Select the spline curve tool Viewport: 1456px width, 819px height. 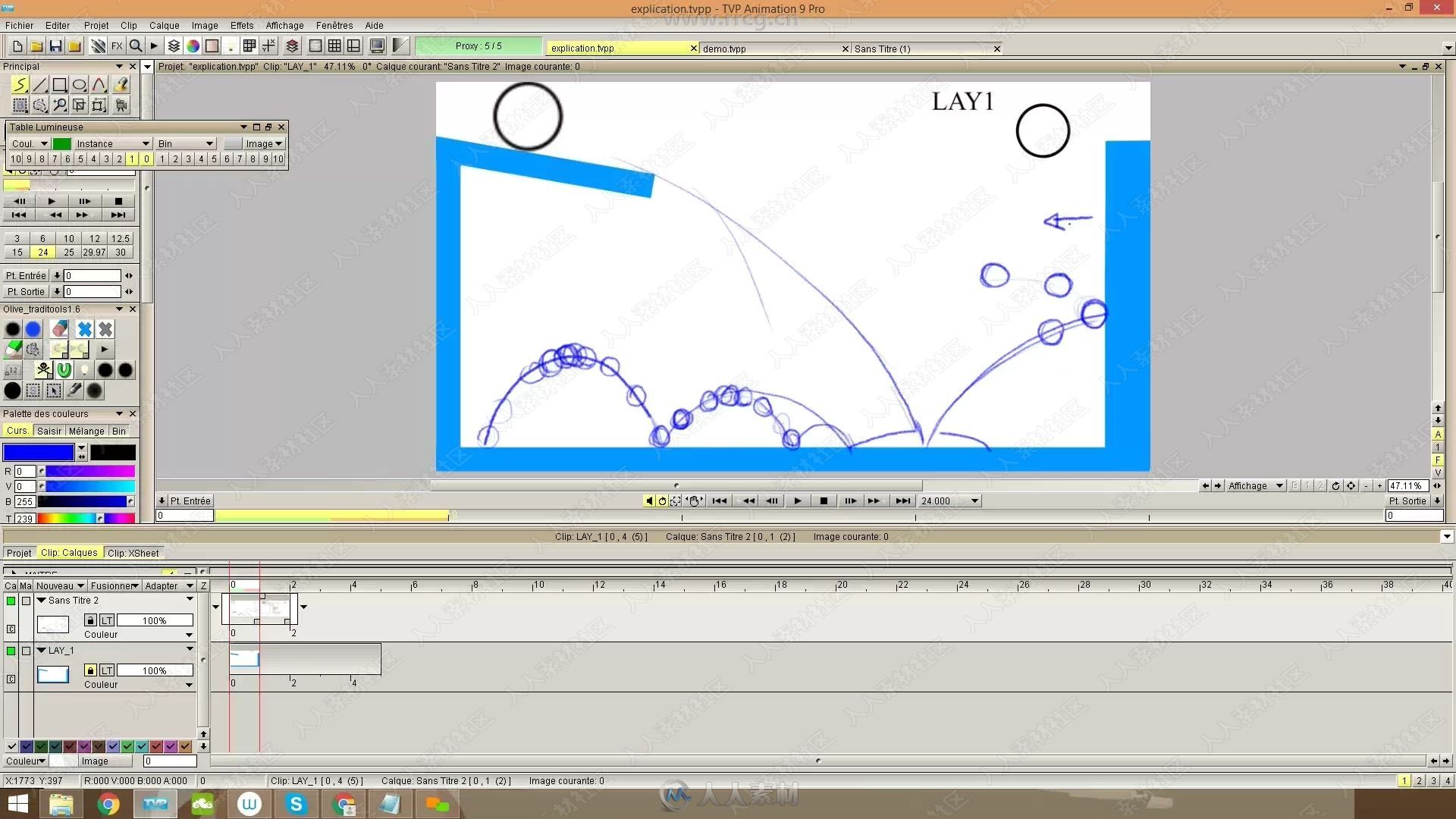pyautogui.click(x=99, y=85)
